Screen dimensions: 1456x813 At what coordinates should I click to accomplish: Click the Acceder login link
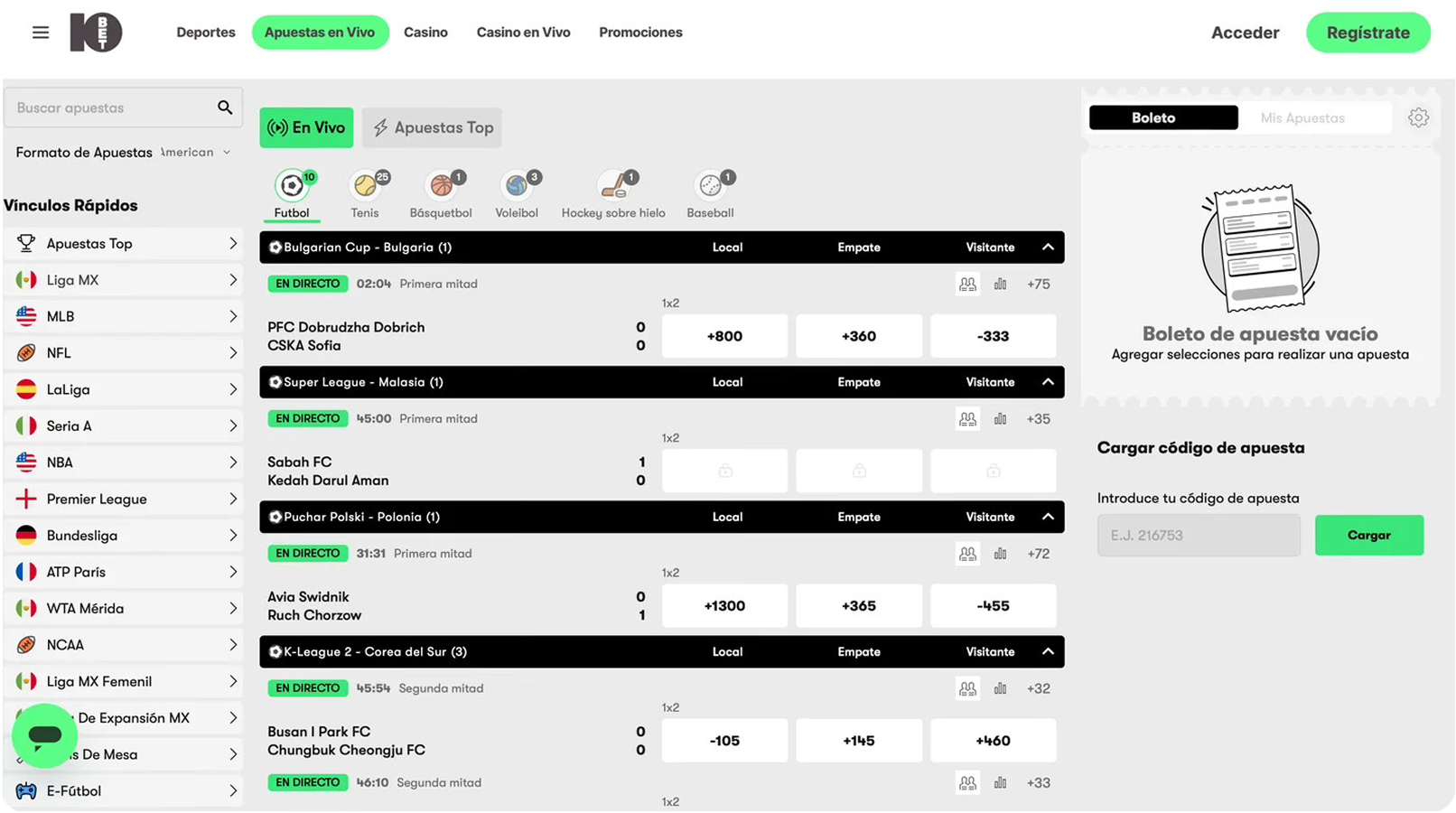click(x=1245, y=33)
